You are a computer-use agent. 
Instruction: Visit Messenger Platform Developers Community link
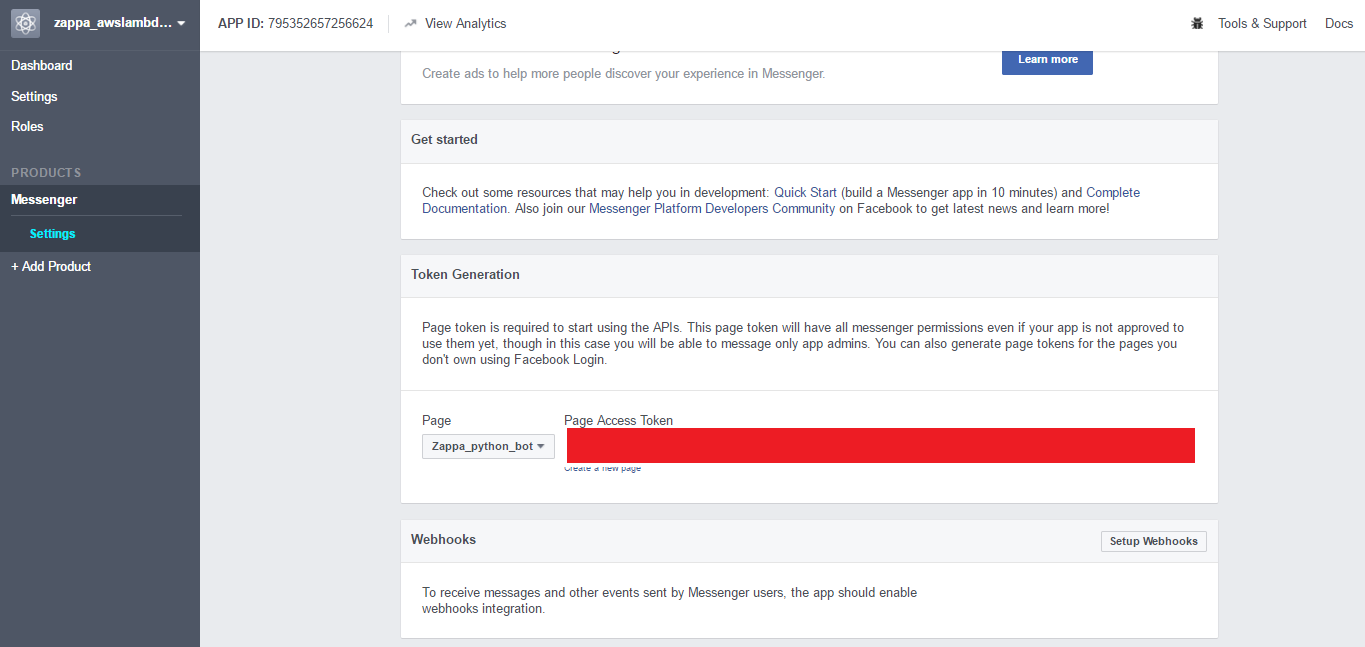[711, 208]
